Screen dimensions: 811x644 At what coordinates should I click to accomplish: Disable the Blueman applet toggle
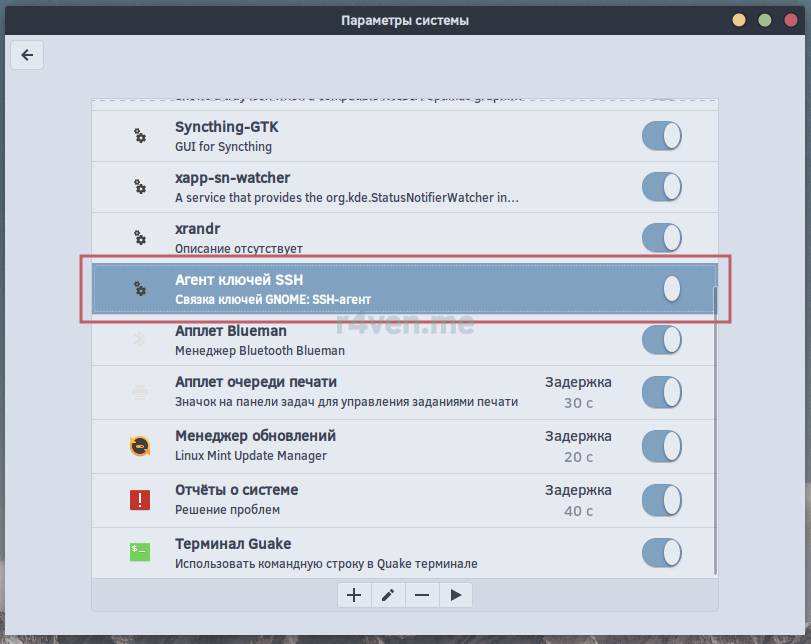661,340
